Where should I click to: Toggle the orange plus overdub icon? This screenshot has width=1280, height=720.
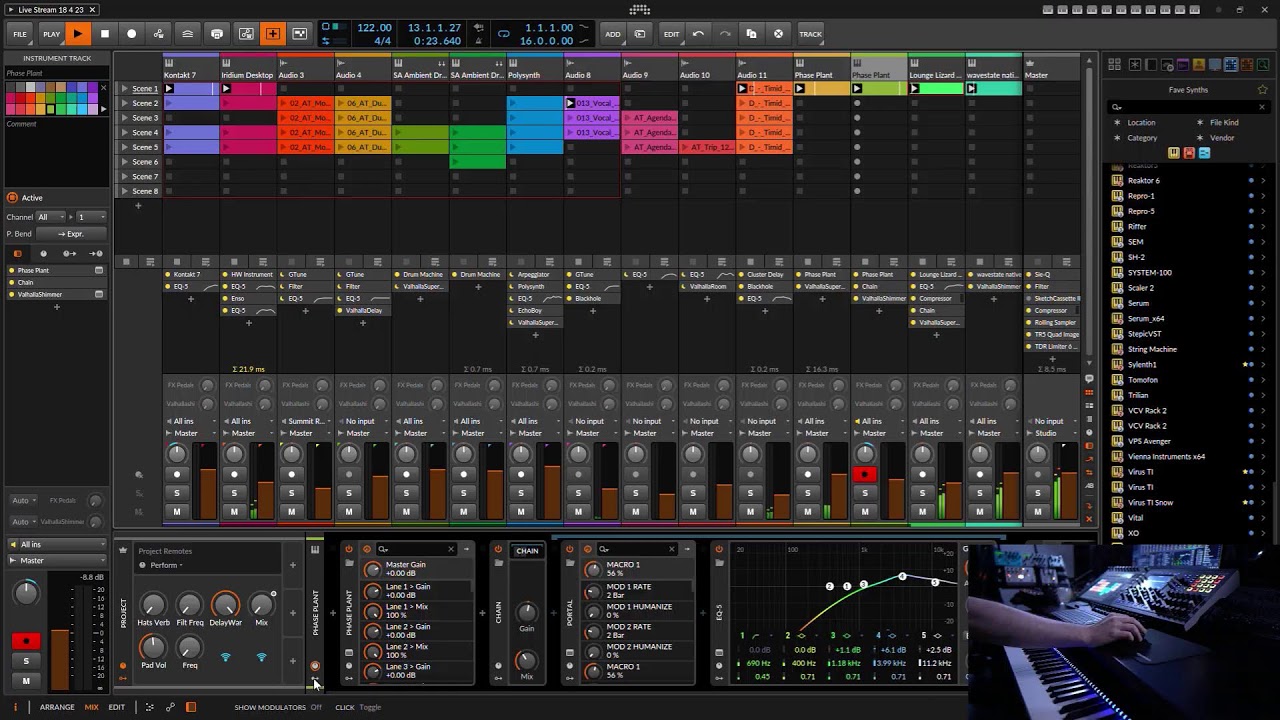[x=272, y=34]
